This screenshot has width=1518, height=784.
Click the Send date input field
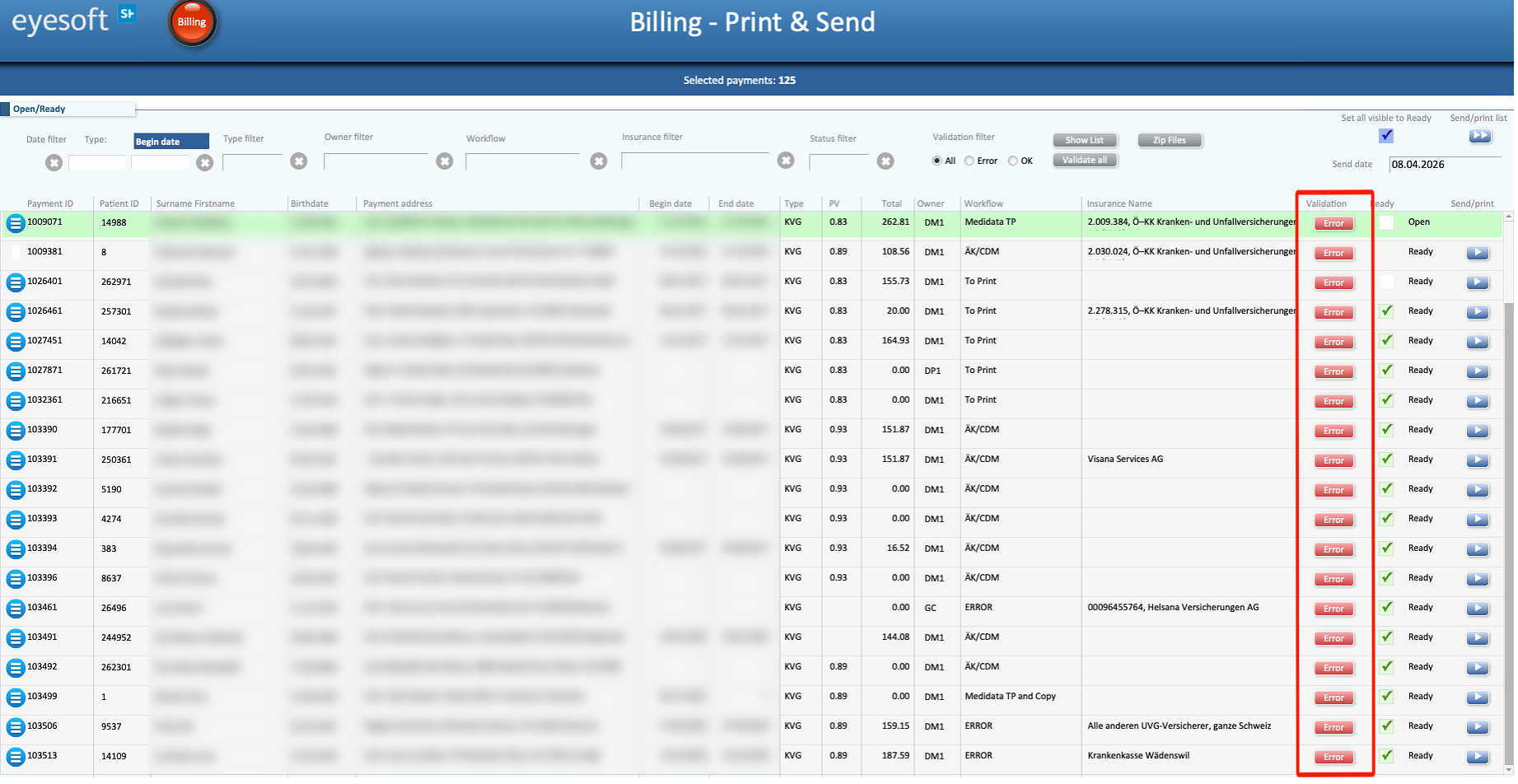(1446, 164)
